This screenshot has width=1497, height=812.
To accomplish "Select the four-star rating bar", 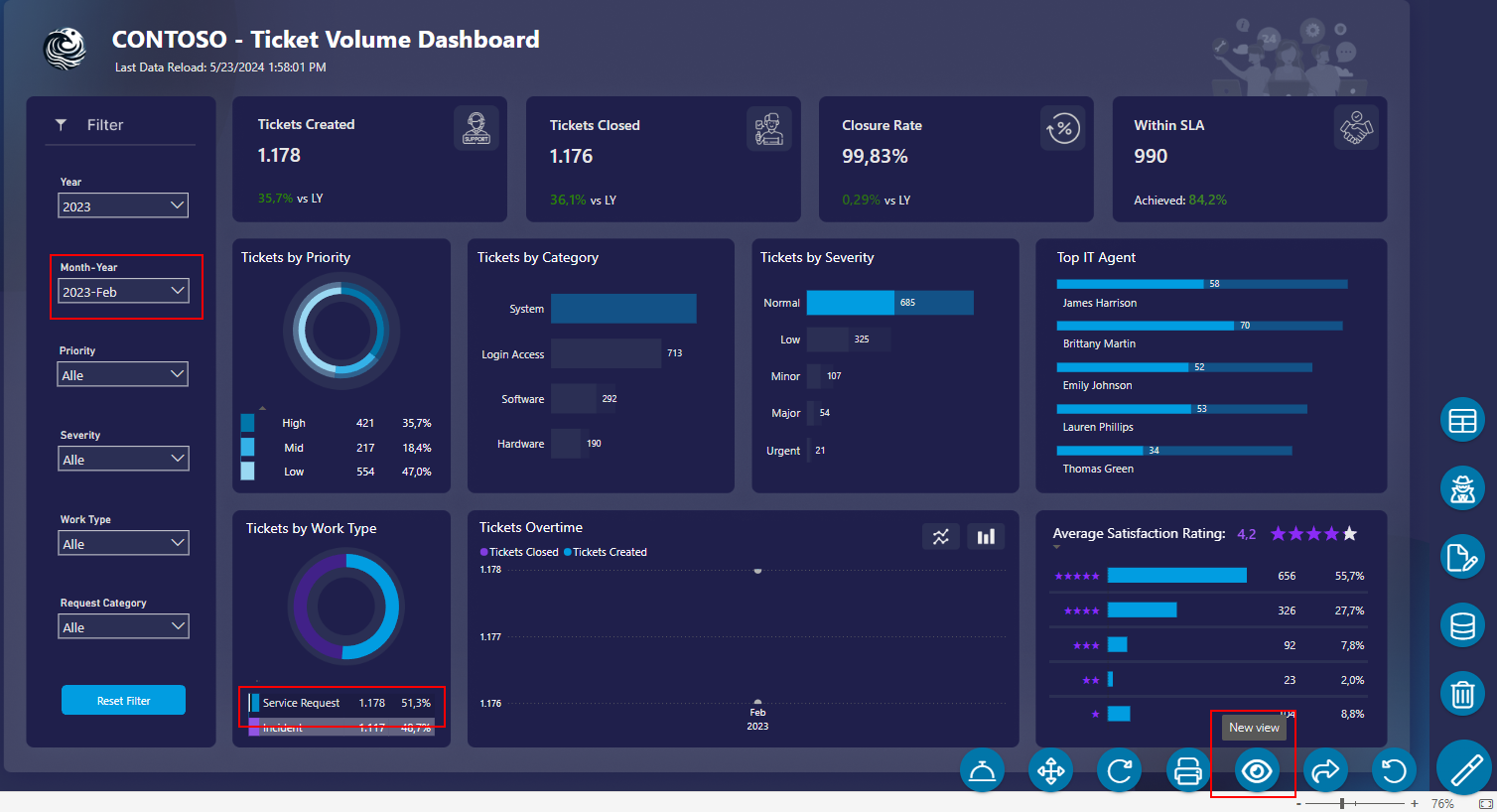I will pyautogui.click(x=1143, y=610).
